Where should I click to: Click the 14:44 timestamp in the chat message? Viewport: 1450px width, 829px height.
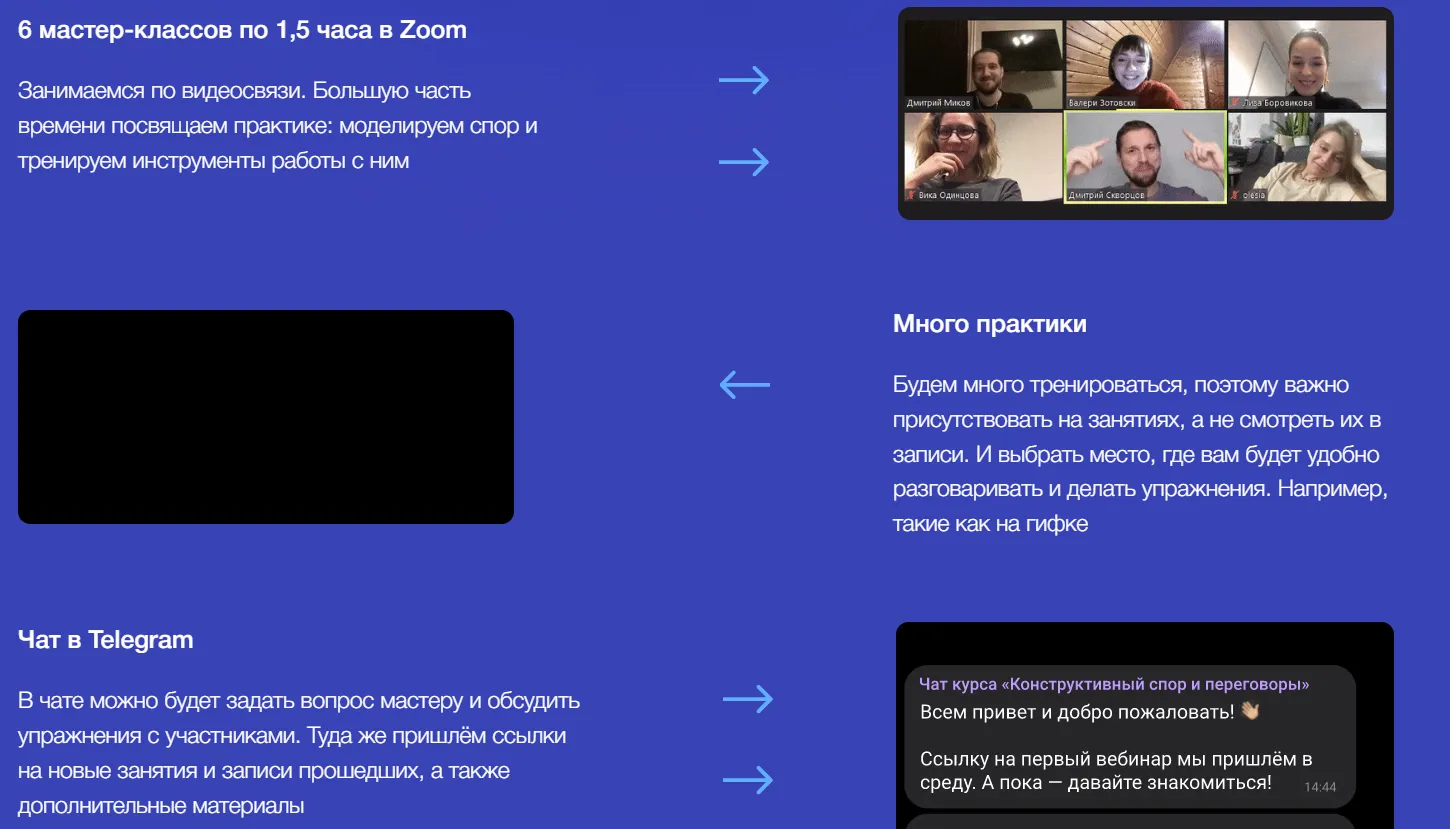coord(1320,787)
